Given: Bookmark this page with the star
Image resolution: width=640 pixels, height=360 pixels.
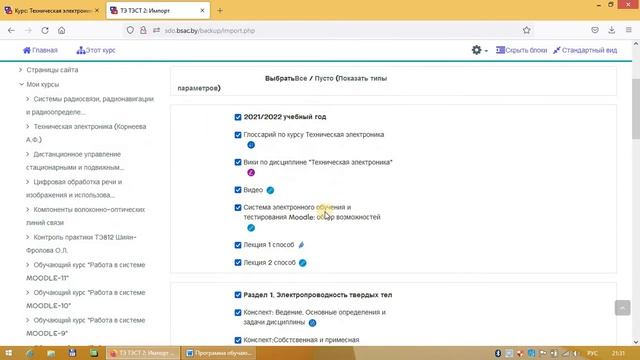Looking at the screenshot, I should [x=527, y=30].
